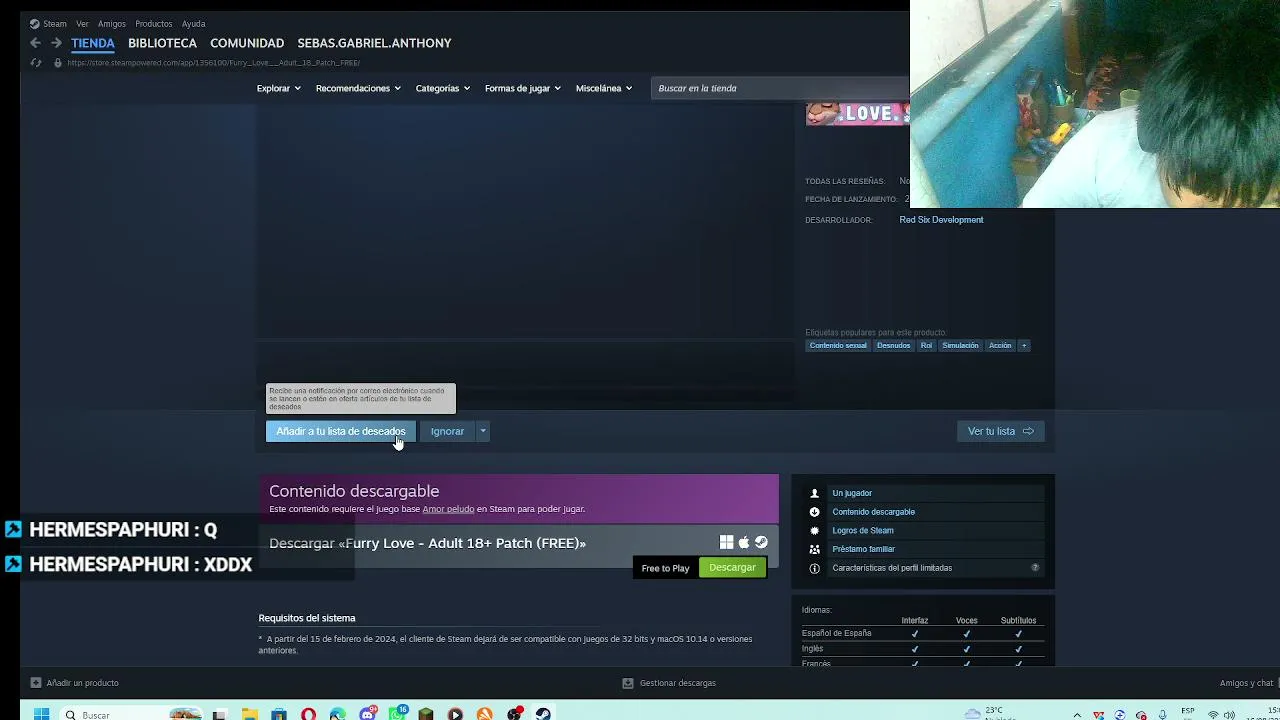Go back using the back arrow
Viewport: 1280px width, 720px height.
35,43
